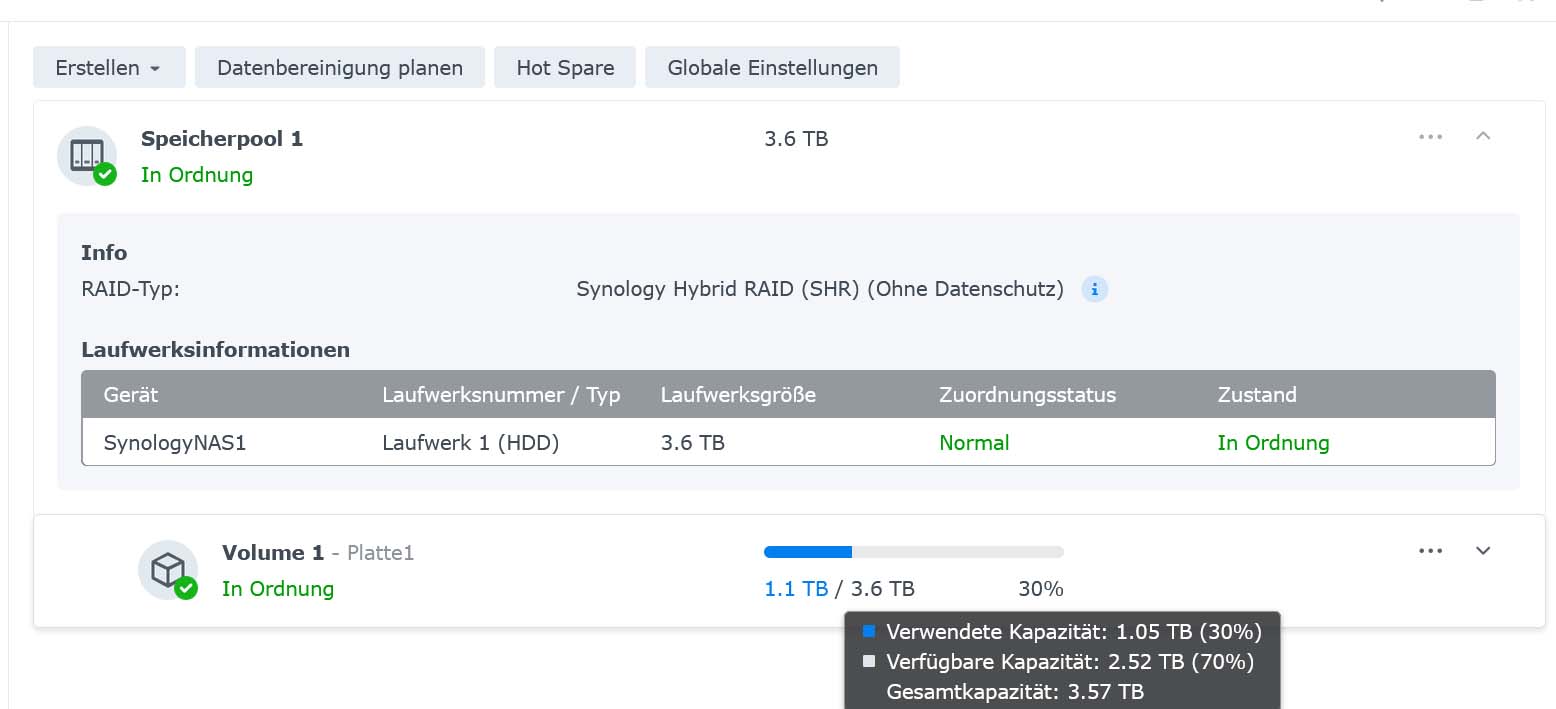Screen dimensions: 1556x709
Task: Collapse the Speicherpool 1 panel
Action: coord(1483,136)
